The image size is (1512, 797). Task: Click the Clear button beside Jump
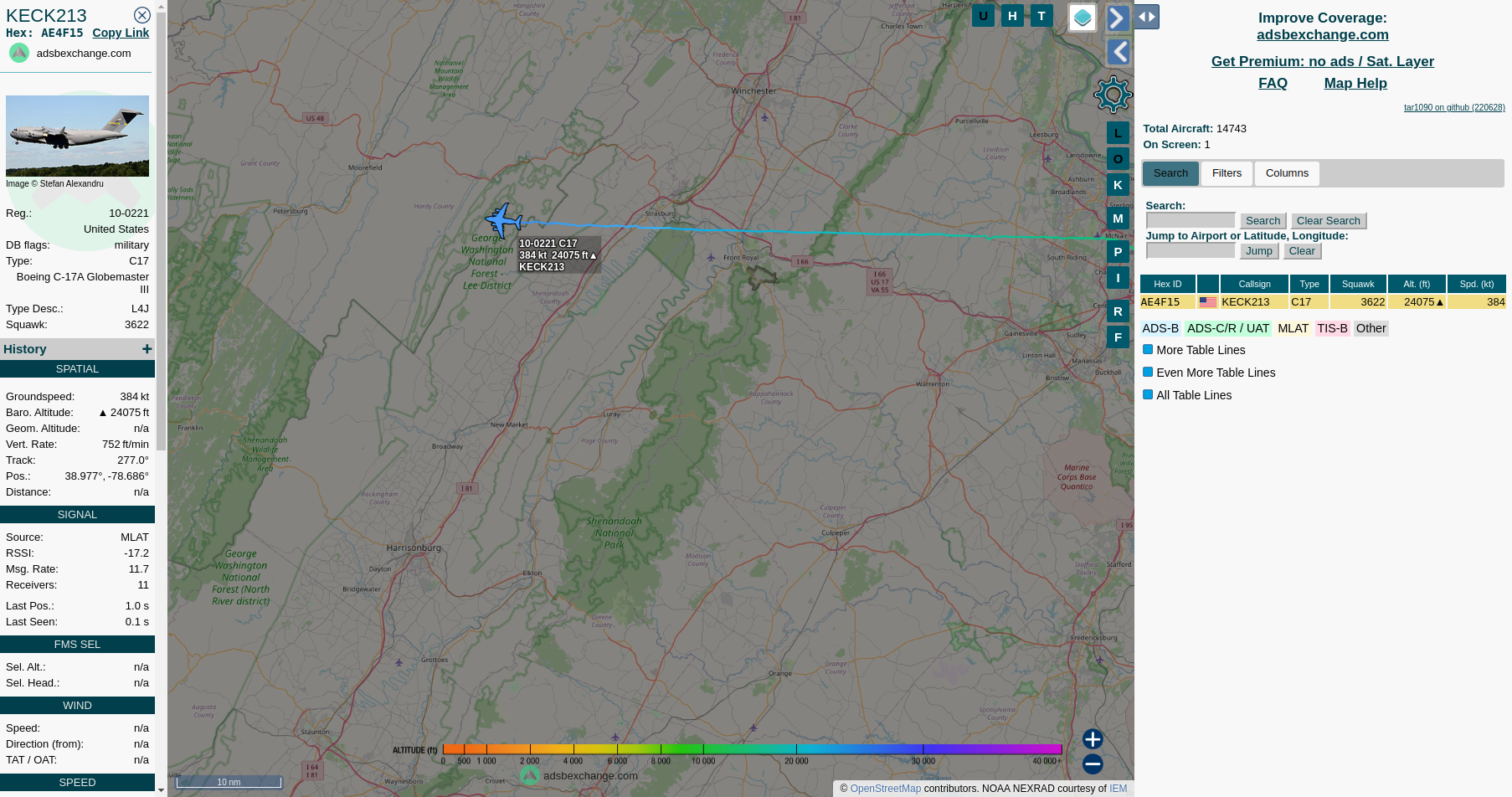click(1302, 251)
